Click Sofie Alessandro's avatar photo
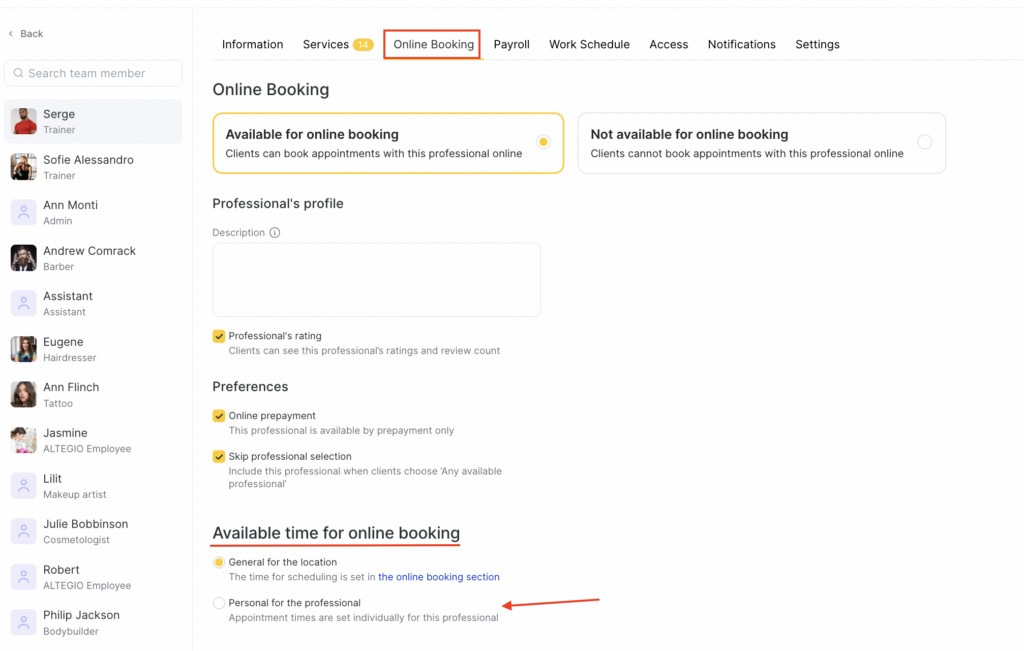This screenshot has height=651, width=1024. click(x=24, y=167)
